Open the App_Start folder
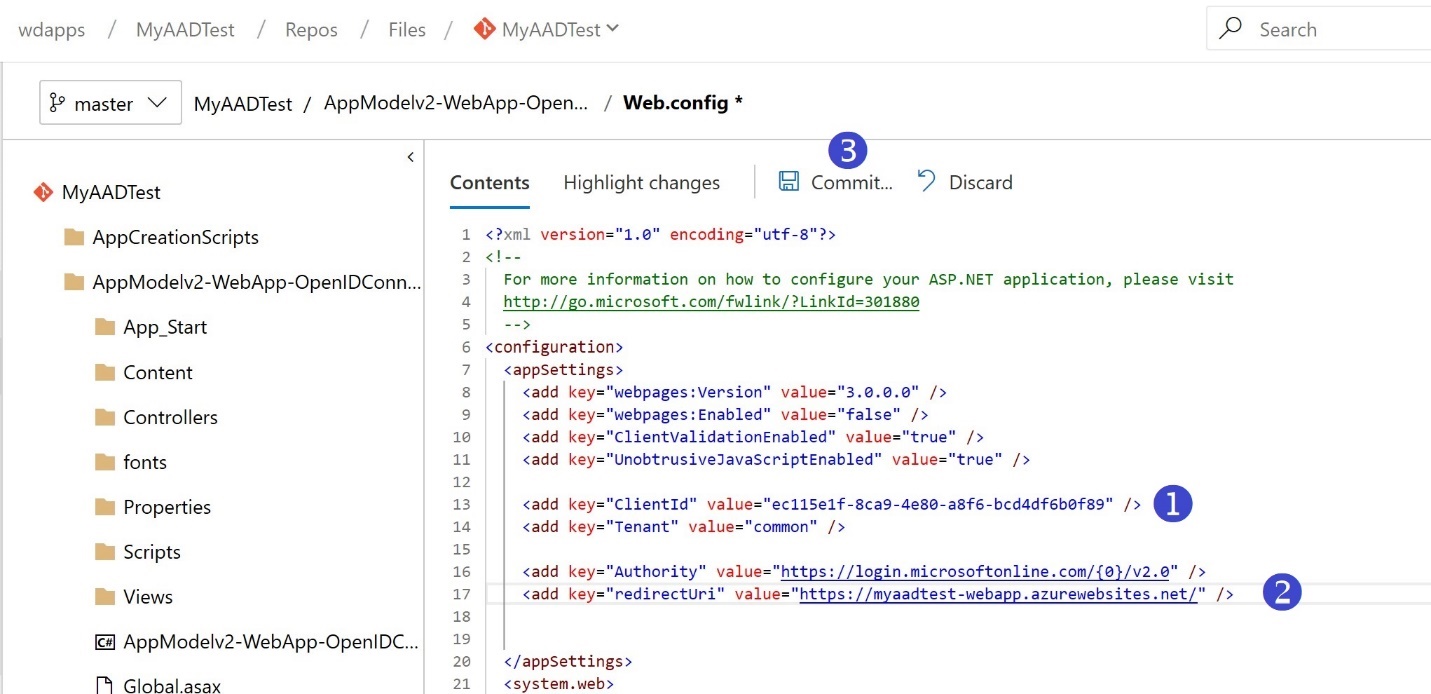Viewport: 1431px width, 694px height. click(165, 327)
